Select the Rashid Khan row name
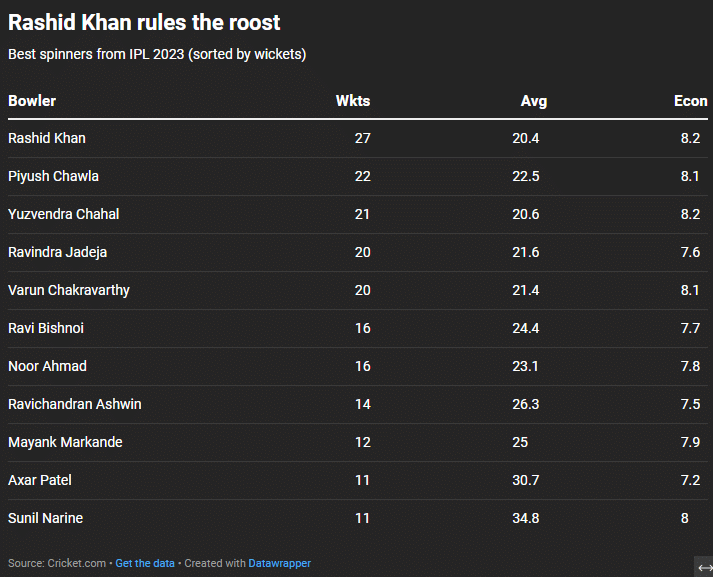Screen dimensions: 713x577 tap(47, 138)
